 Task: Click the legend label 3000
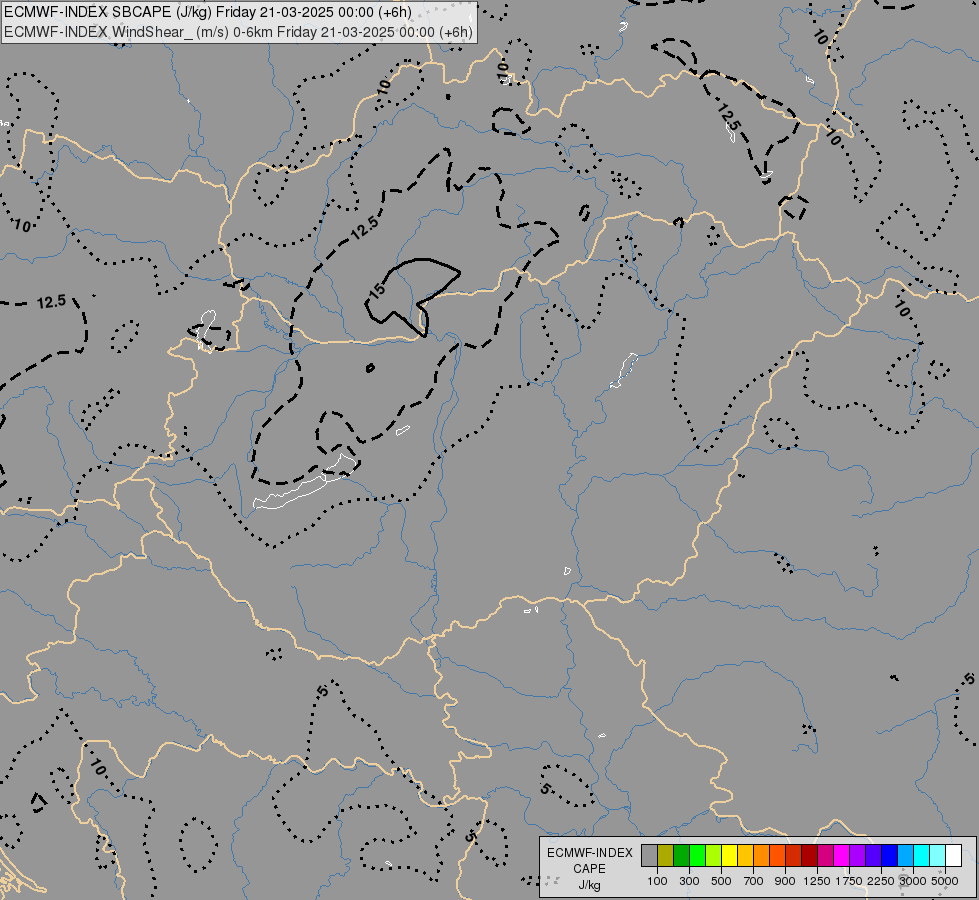[x=913, y=881]
